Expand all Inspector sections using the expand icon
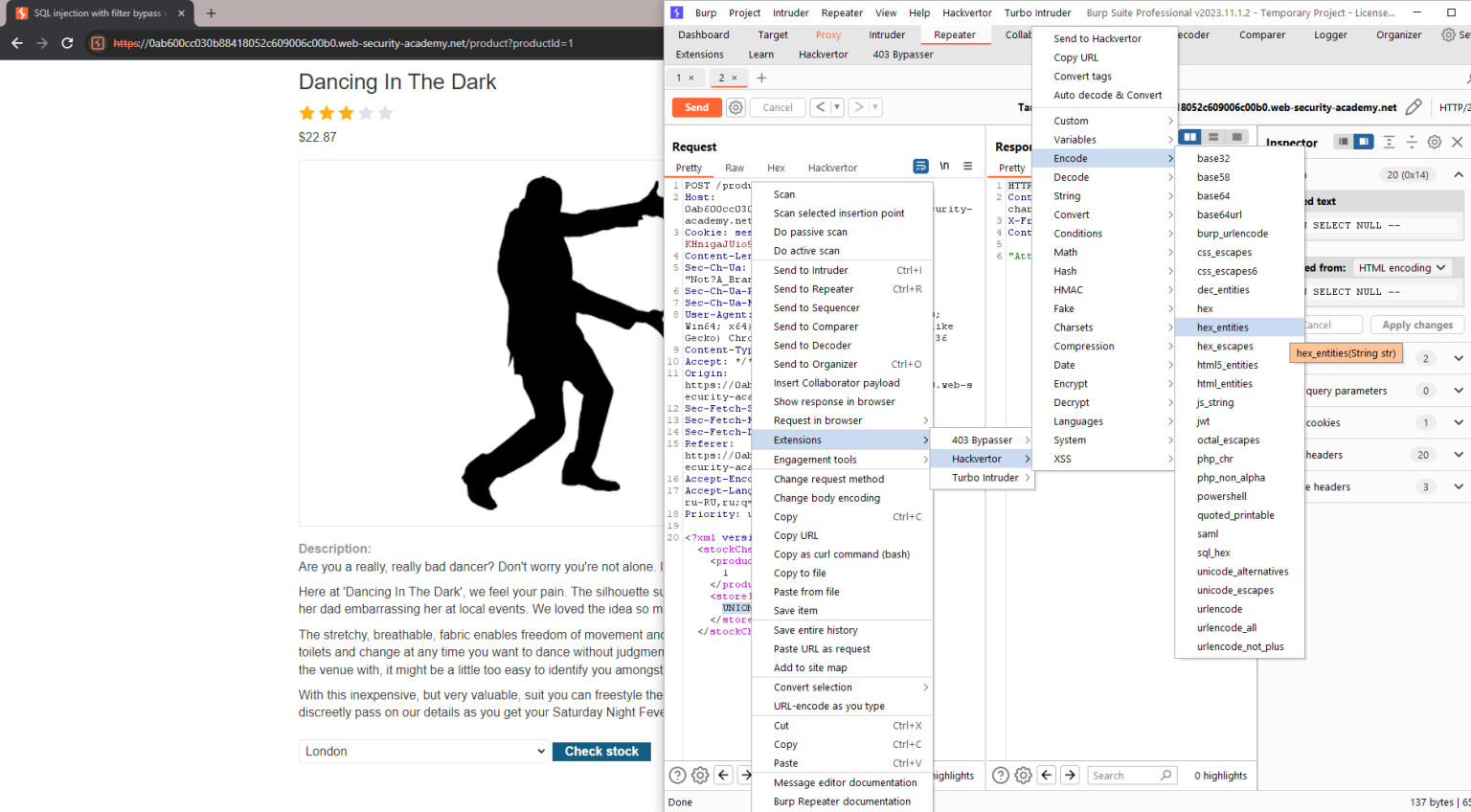 (1389, 141)
